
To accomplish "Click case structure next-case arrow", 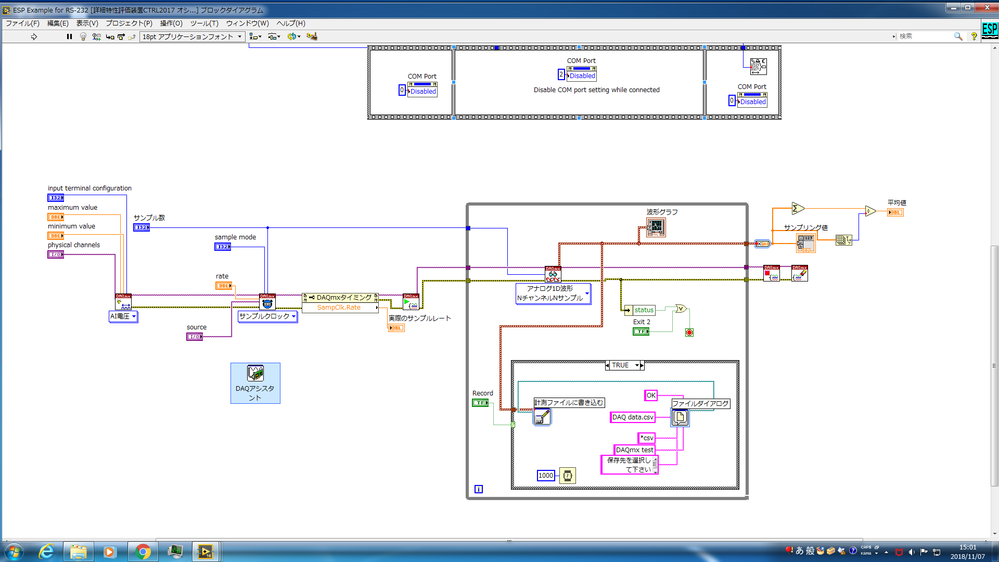I will (x=642, y=365).
